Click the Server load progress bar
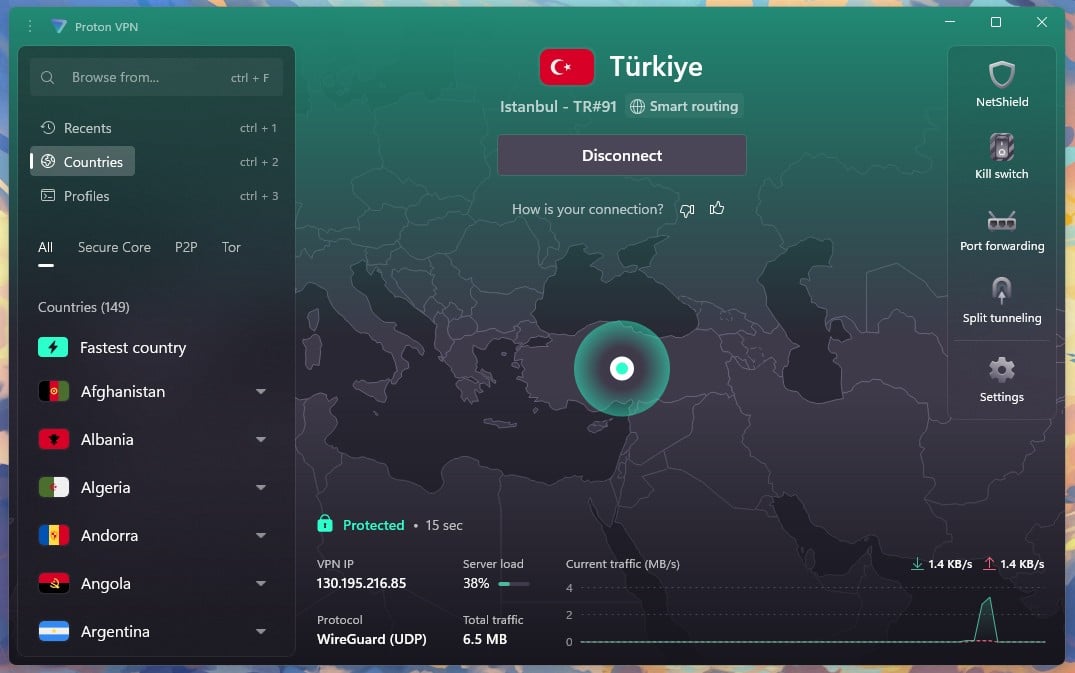This screenshot has width=1075, height=673. 514,584
